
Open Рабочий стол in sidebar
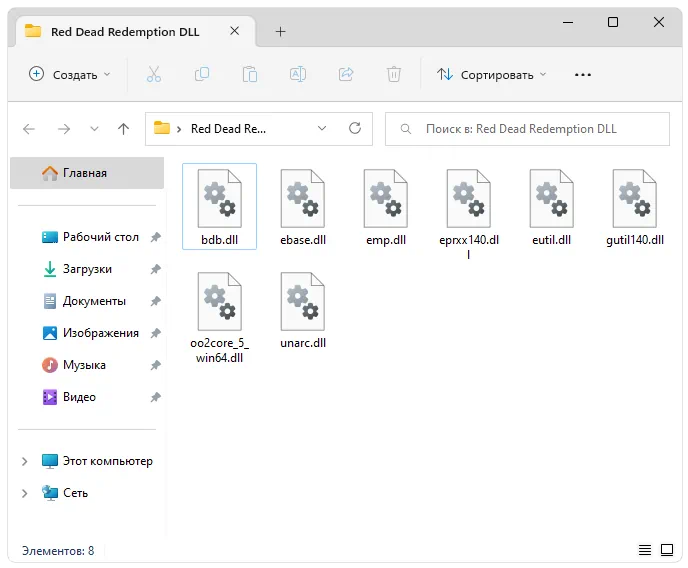click(90, 237)
